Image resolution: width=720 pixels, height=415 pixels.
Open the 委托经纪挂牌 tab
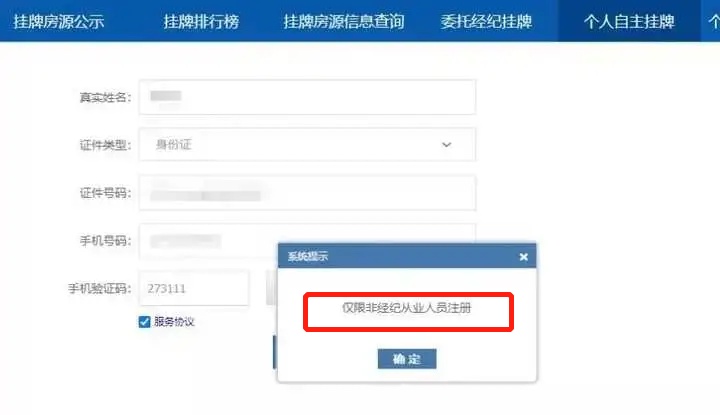point(486,21)
